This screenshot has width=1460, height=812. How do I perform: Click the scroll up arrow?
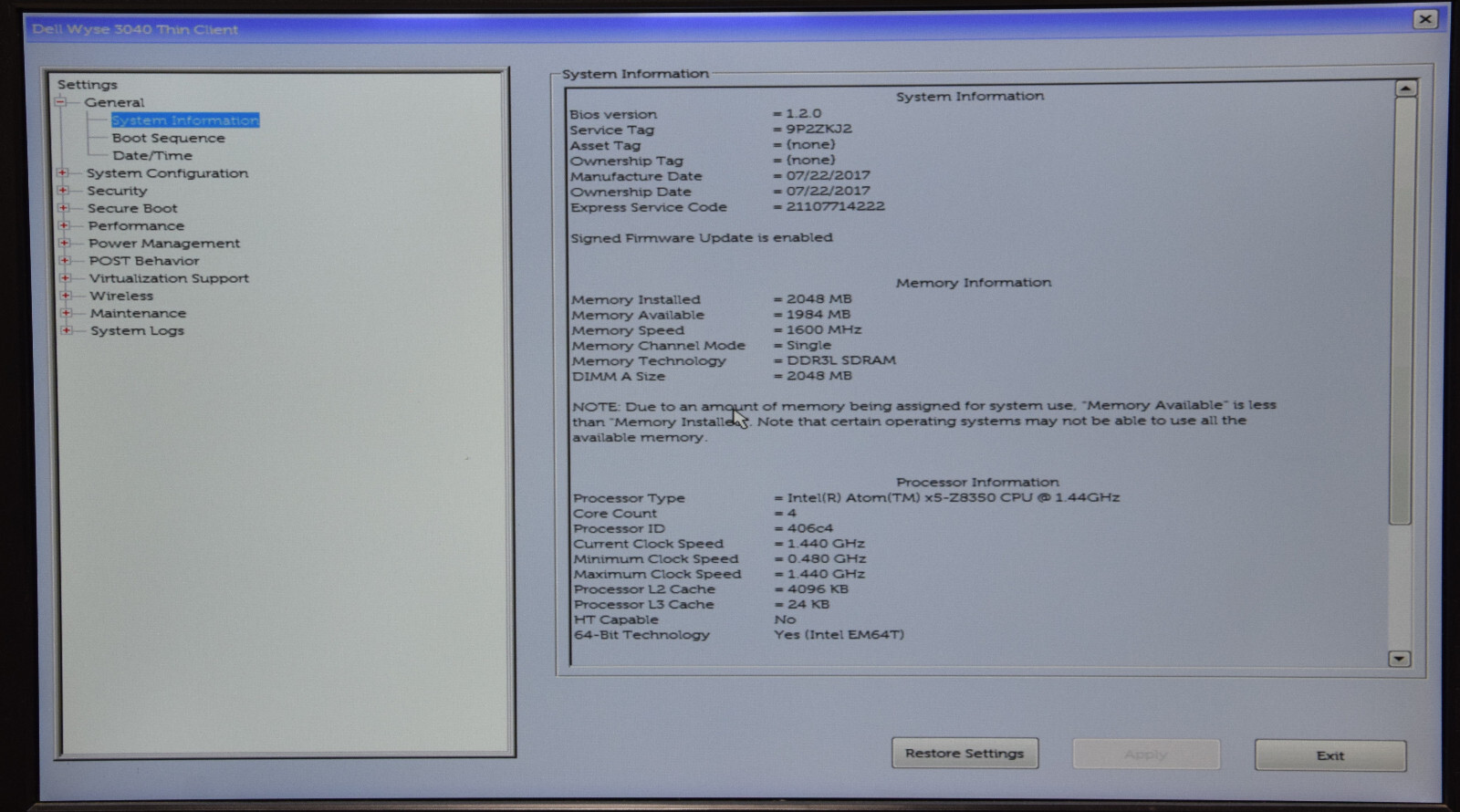point(1405,88)
